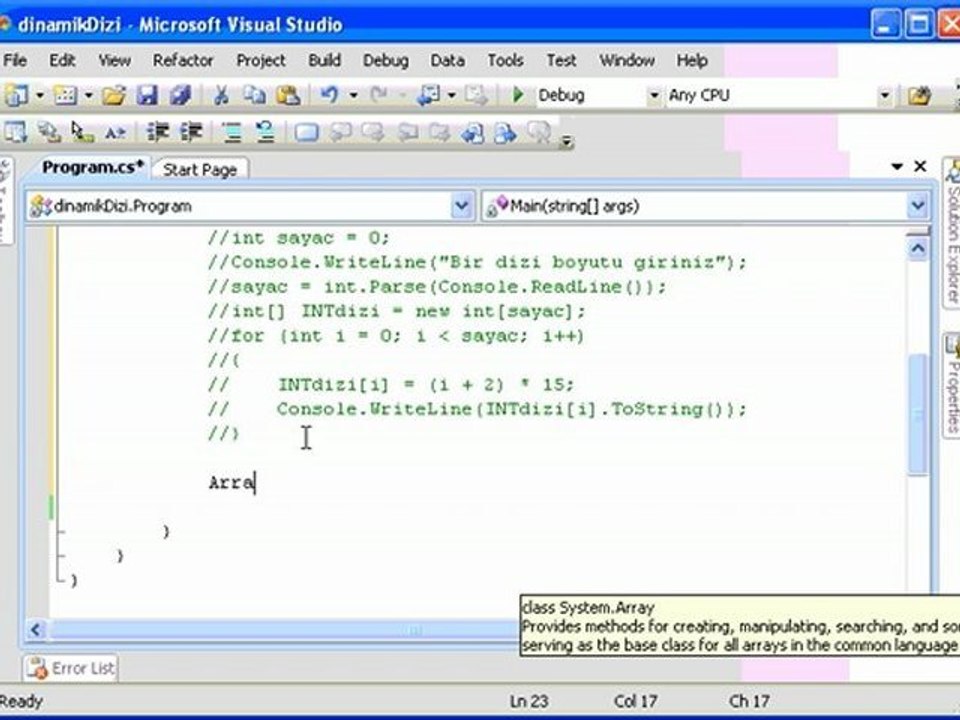The width and height of the screenshot is (960, 720).
Task: Click the folder icon right of Any CPU
Action: point(919,95)
